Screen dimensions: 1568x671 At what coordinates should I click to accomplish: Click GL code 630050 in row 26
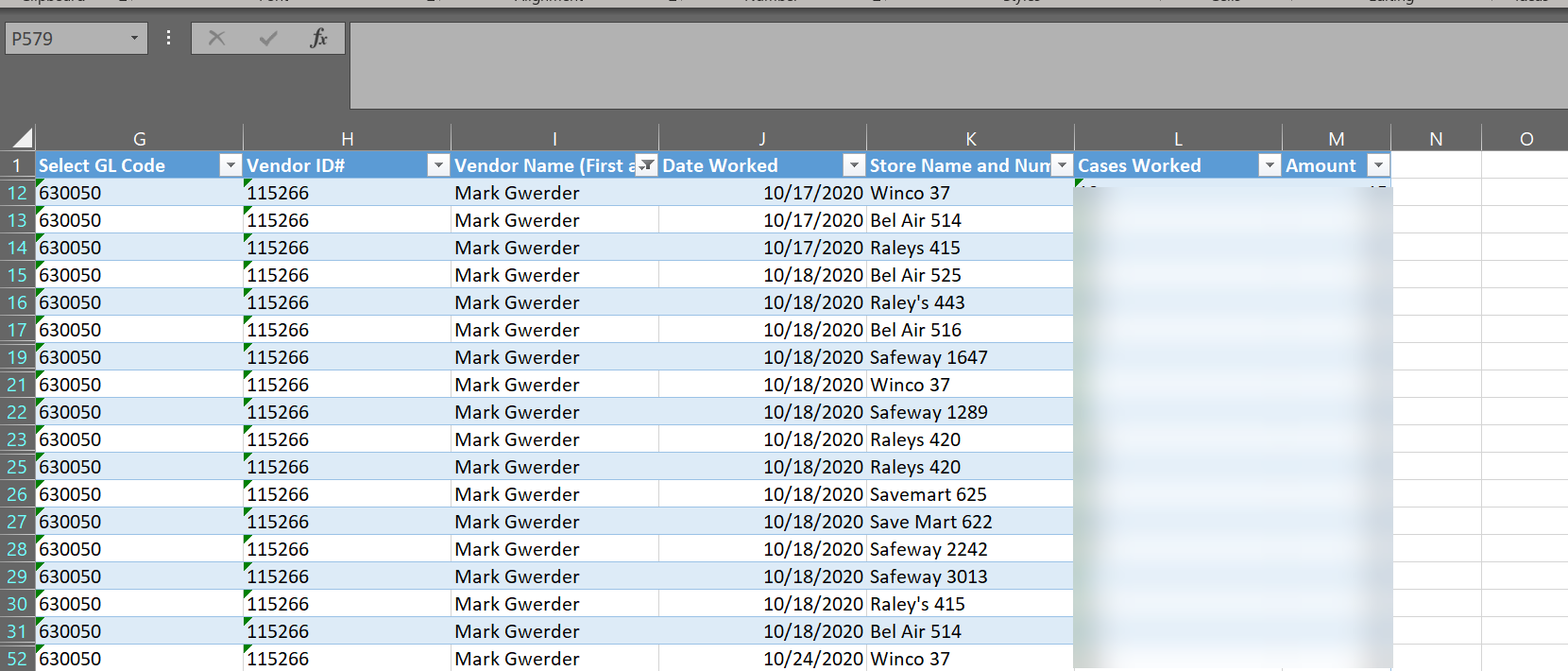tap(139, 494)
